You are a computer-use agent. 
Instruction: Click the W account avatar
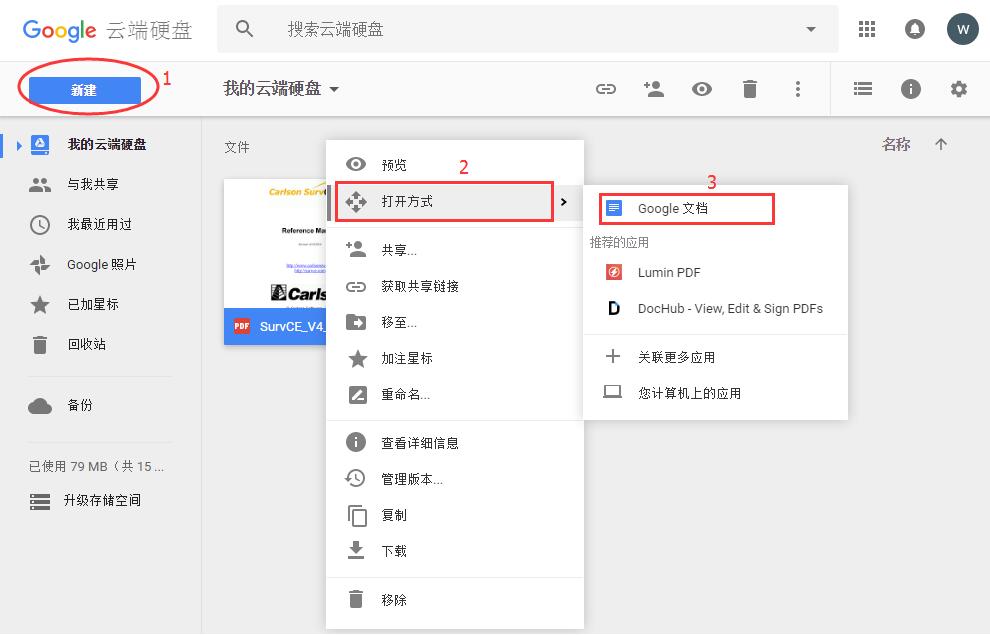coord(962,29)
